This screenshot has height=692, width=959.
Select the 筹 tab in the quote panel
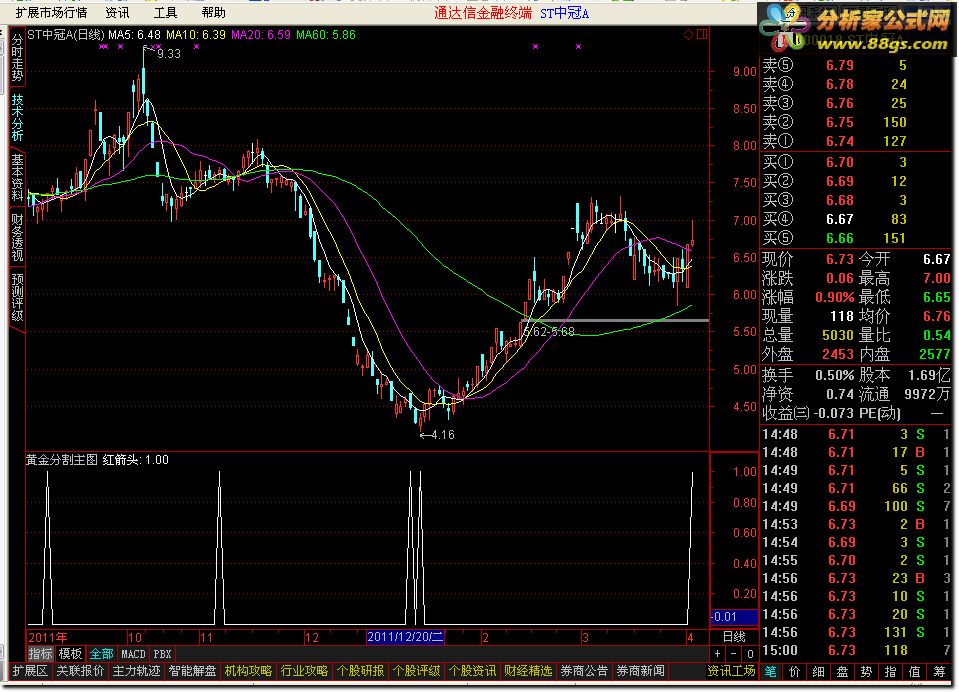click(x=939, y=672)
